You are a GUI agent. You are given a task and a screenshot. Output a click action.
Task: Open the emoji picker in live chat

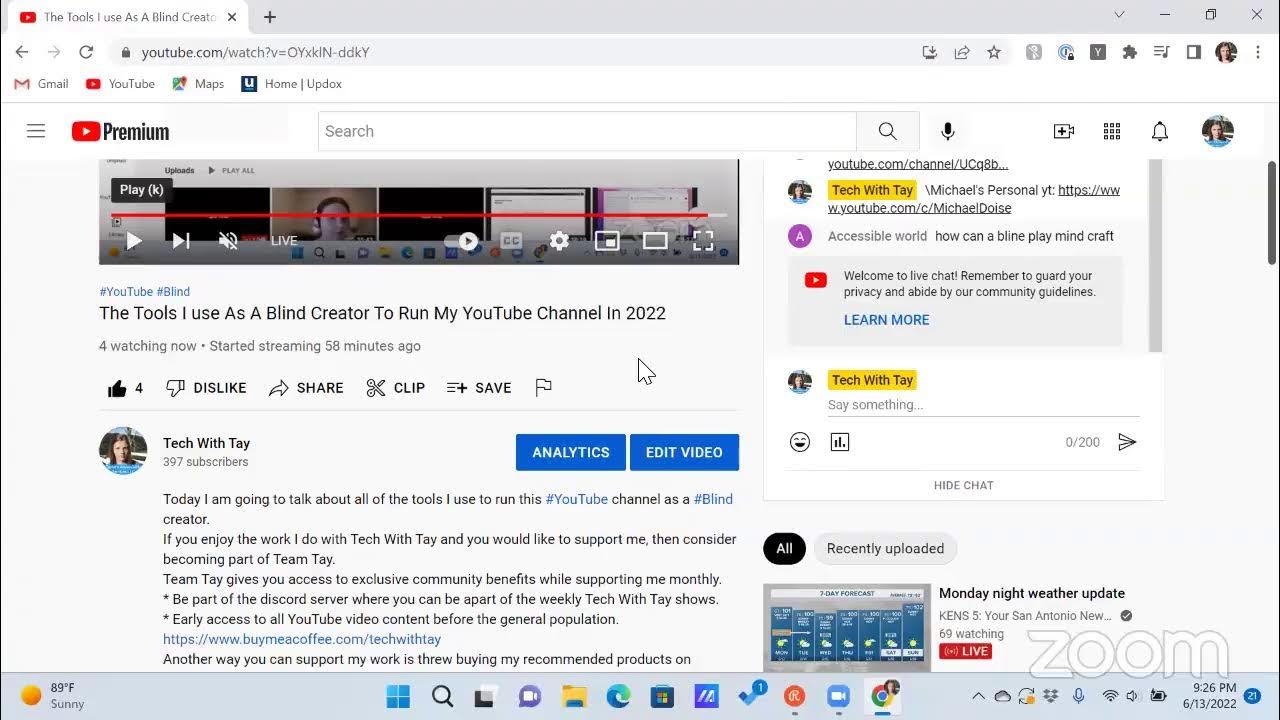coord(799,441)
